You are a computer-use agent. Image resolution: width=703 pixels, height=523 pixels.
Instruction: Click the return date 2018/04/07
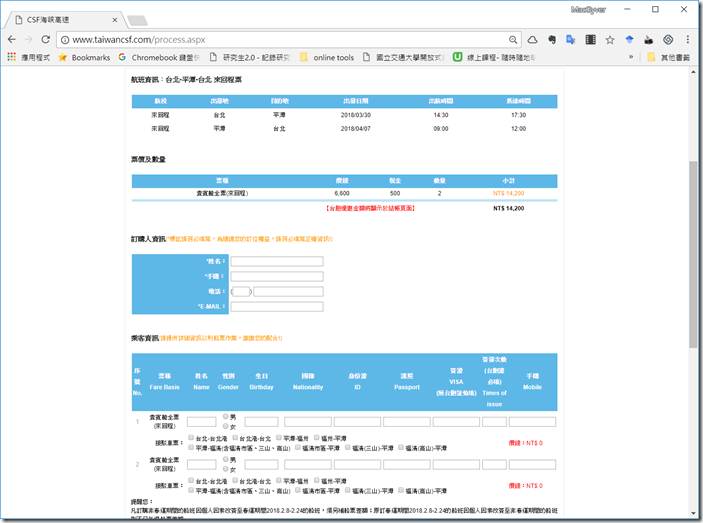356,129
